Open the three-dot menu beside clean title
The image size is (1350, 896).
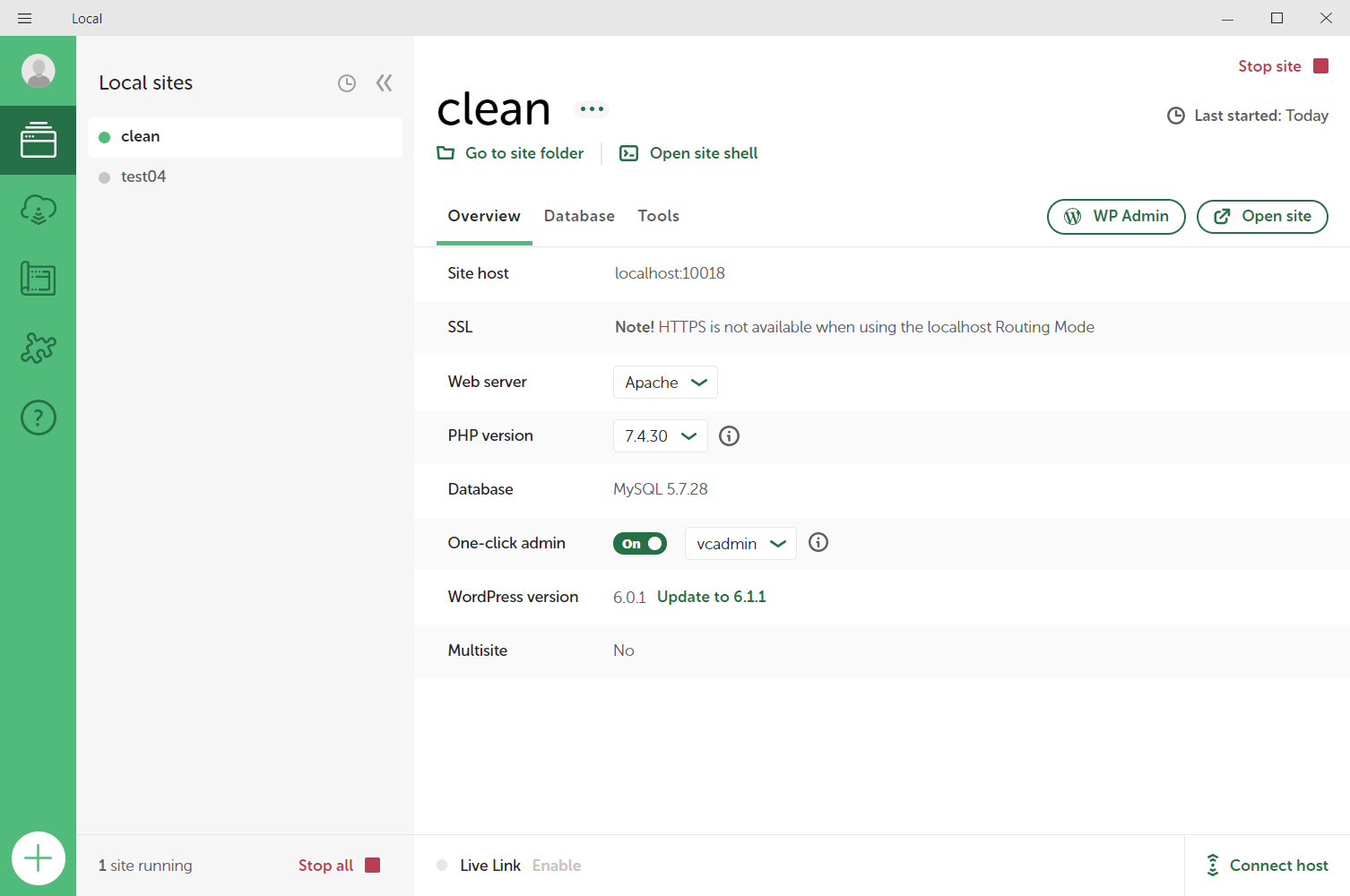[592, 109]
